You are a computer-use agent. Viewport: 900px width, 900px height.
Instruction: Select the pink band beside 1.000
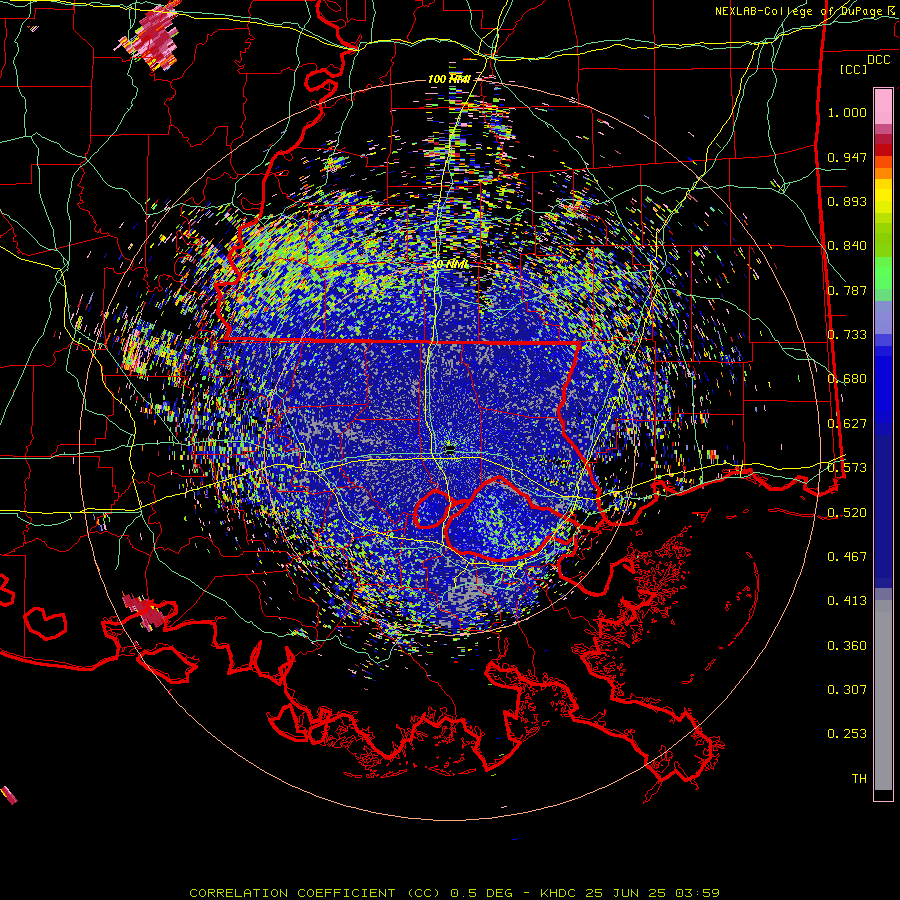click(883, 107)
